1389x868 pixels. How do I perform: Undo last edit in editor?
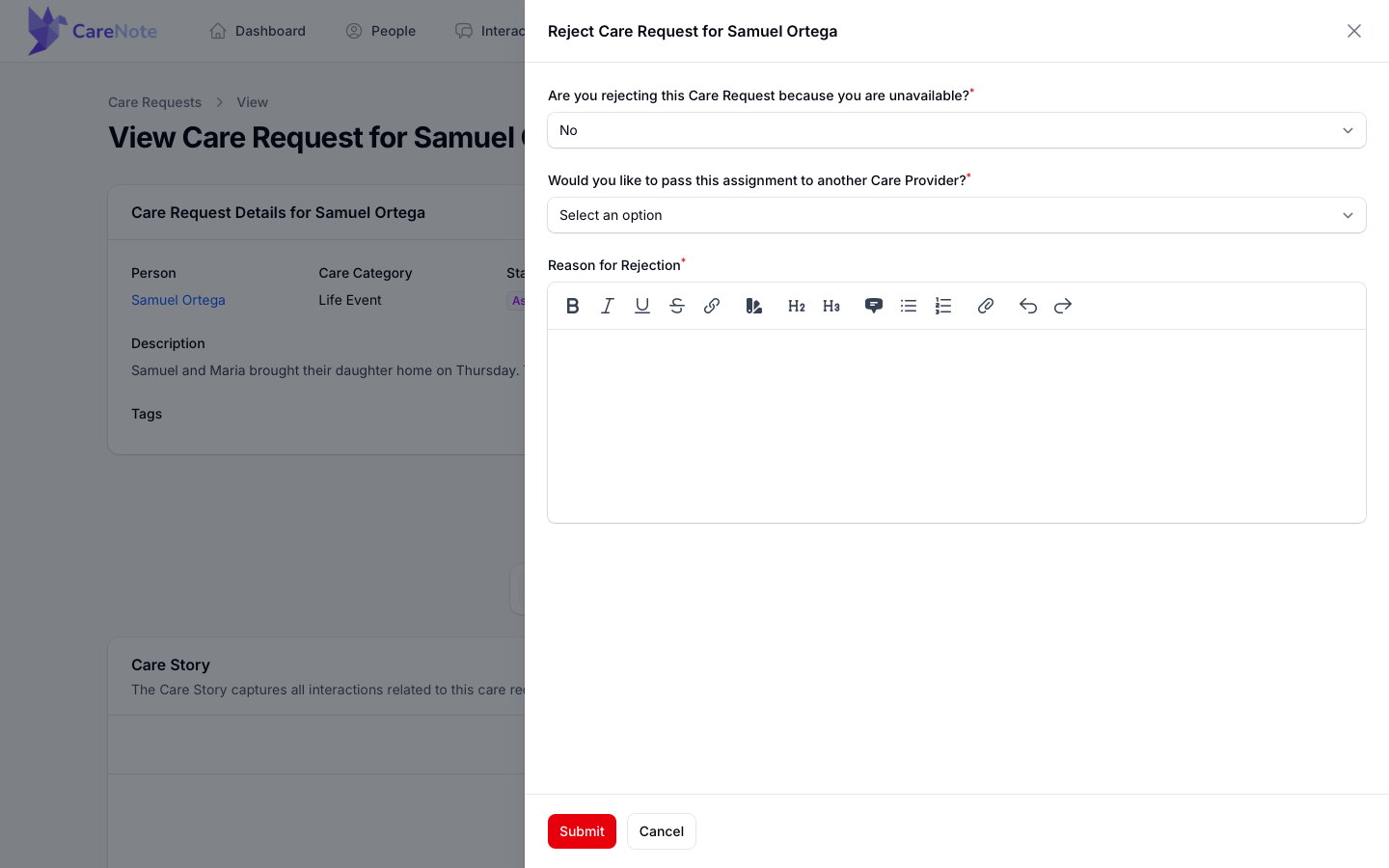[1028, 306]
